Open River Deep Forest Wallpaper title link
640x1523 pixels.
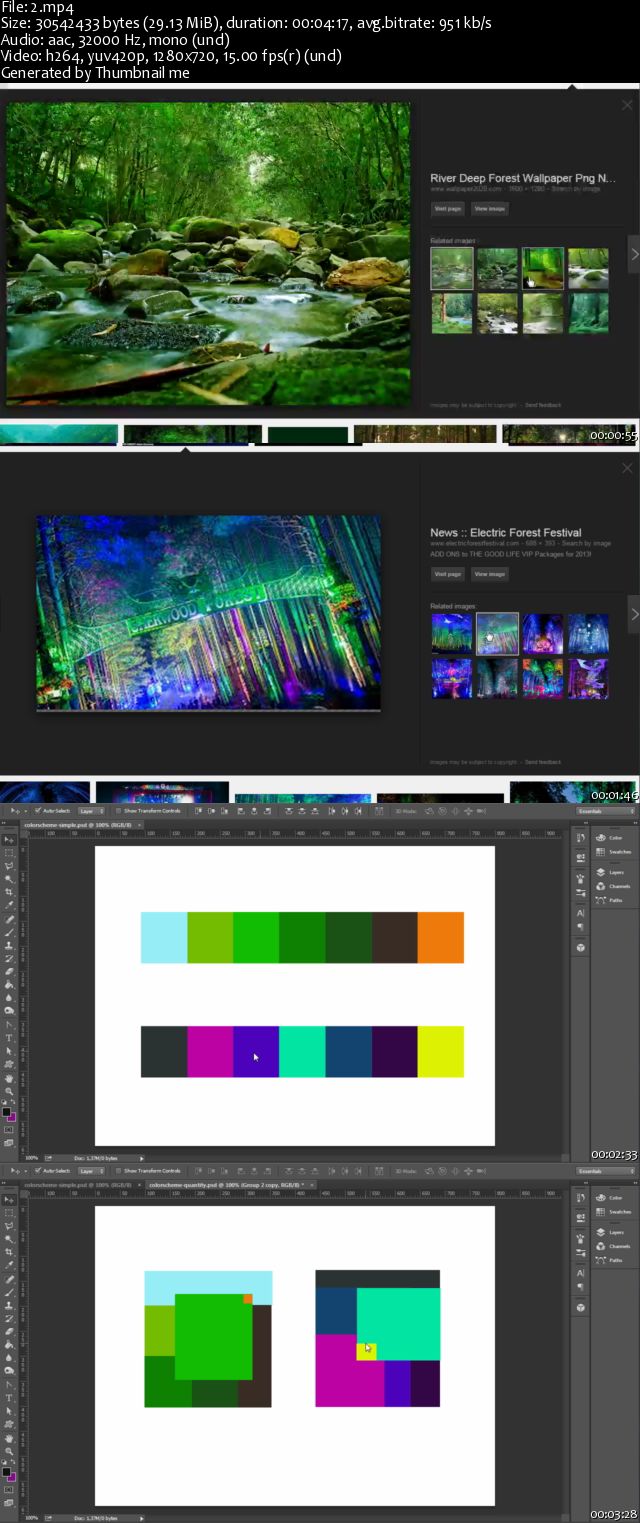point(522,178)
